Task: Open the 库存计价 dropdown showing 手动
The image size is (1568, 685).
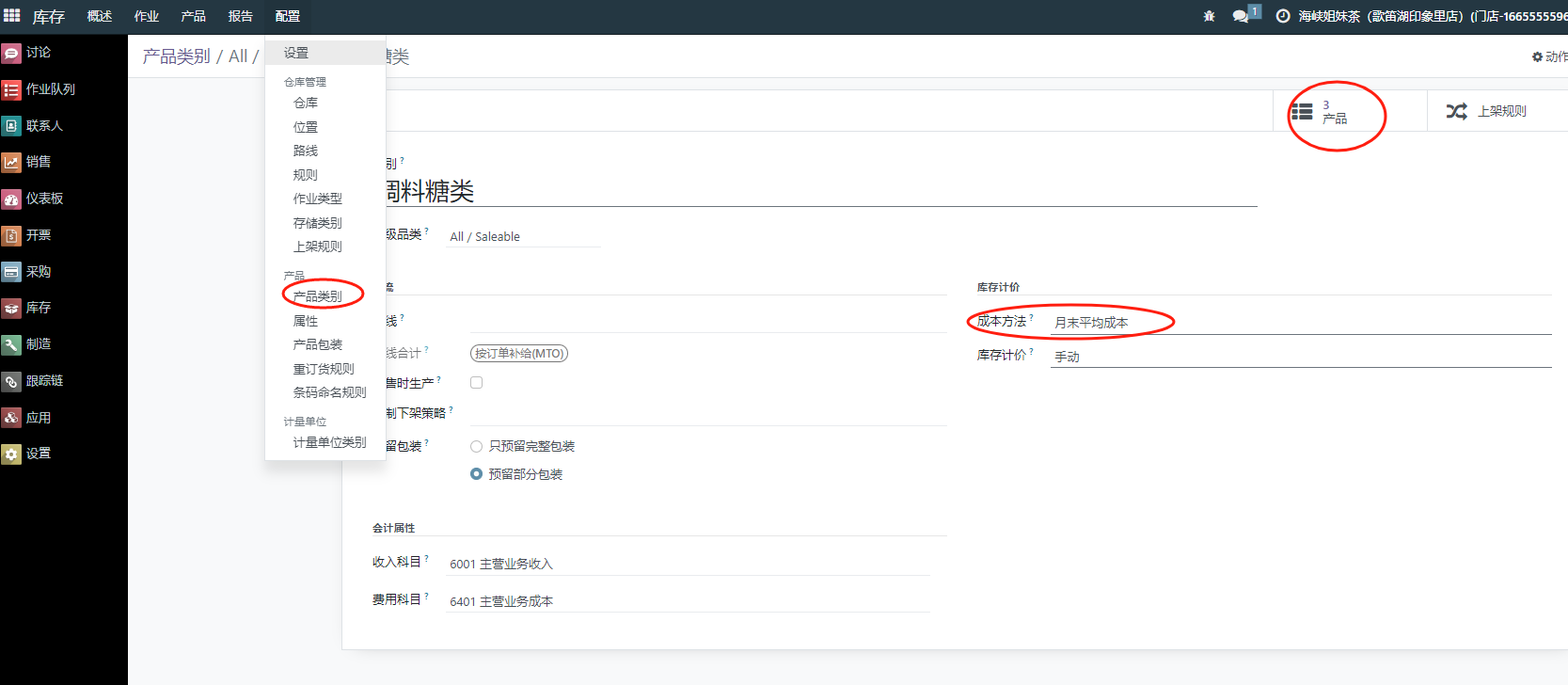Action: pos(1298,357)
